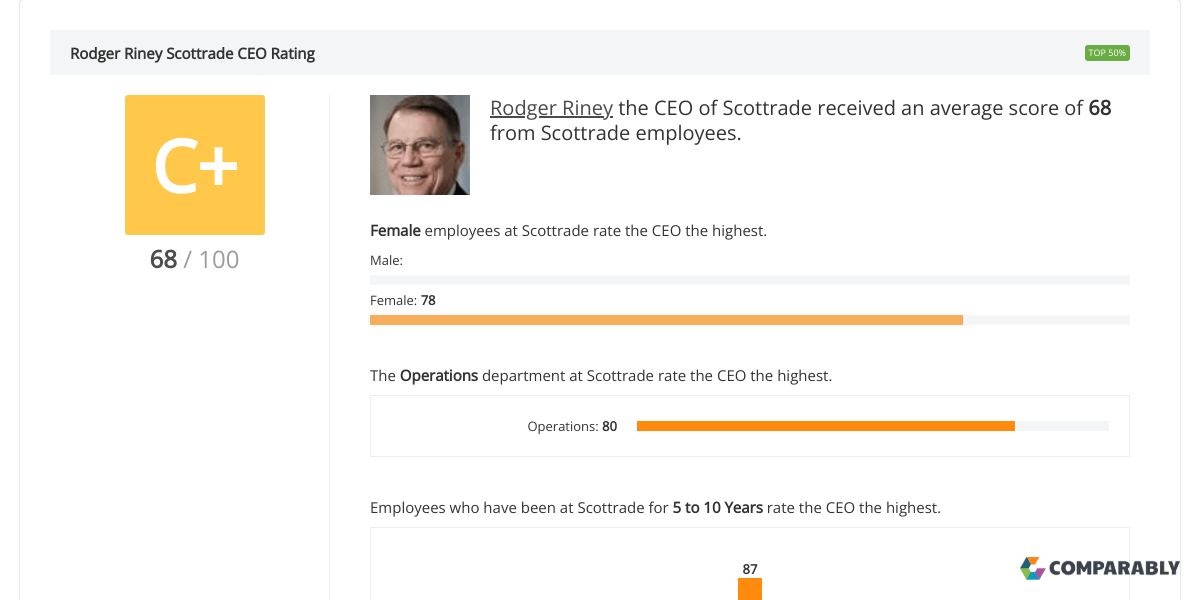Click the Comparably logo icon
Screen dimensions: 1200x600
(x=1032, y=568)
